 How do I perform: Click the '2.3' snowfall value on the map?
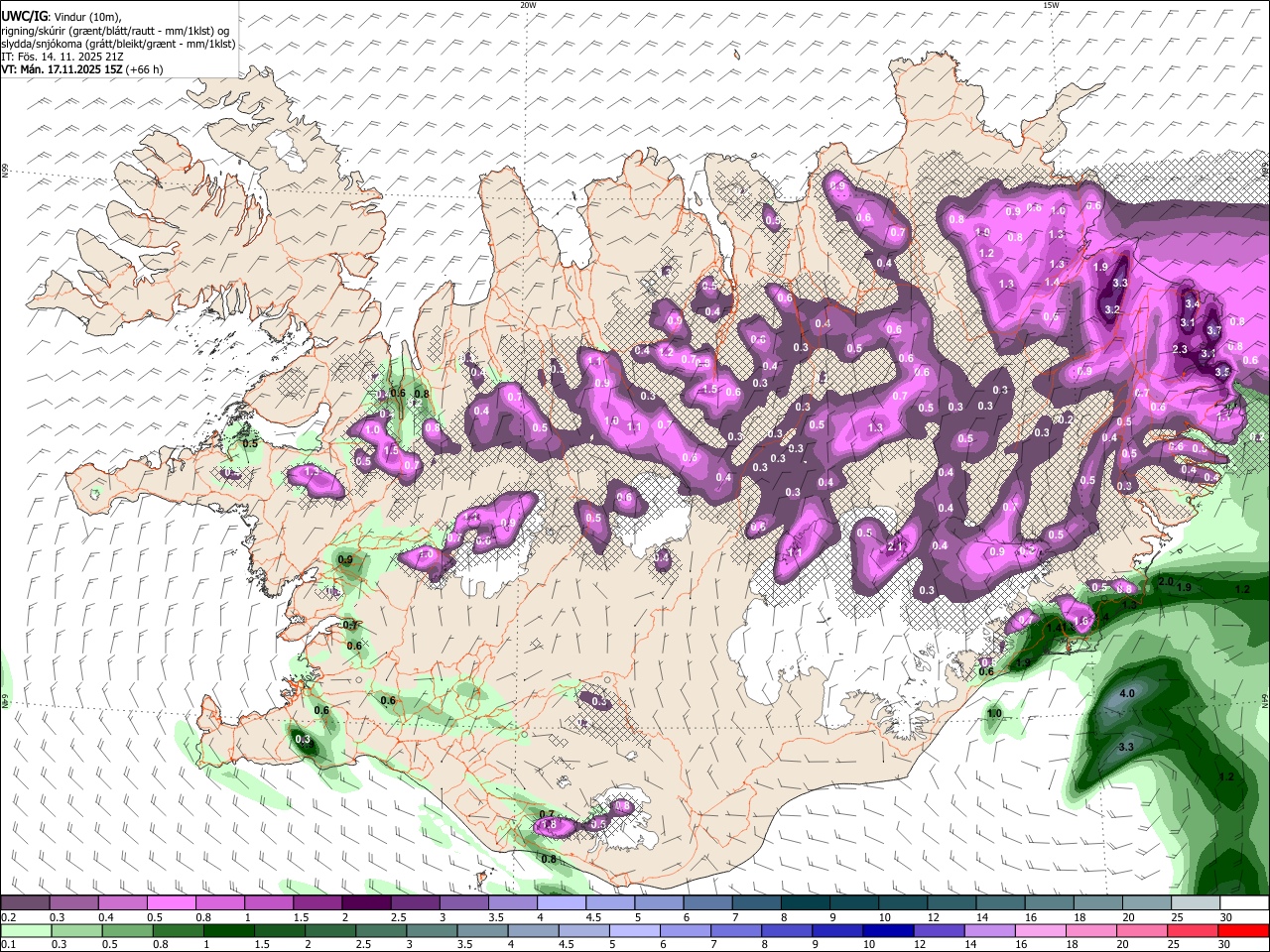tap(1180, 349)
